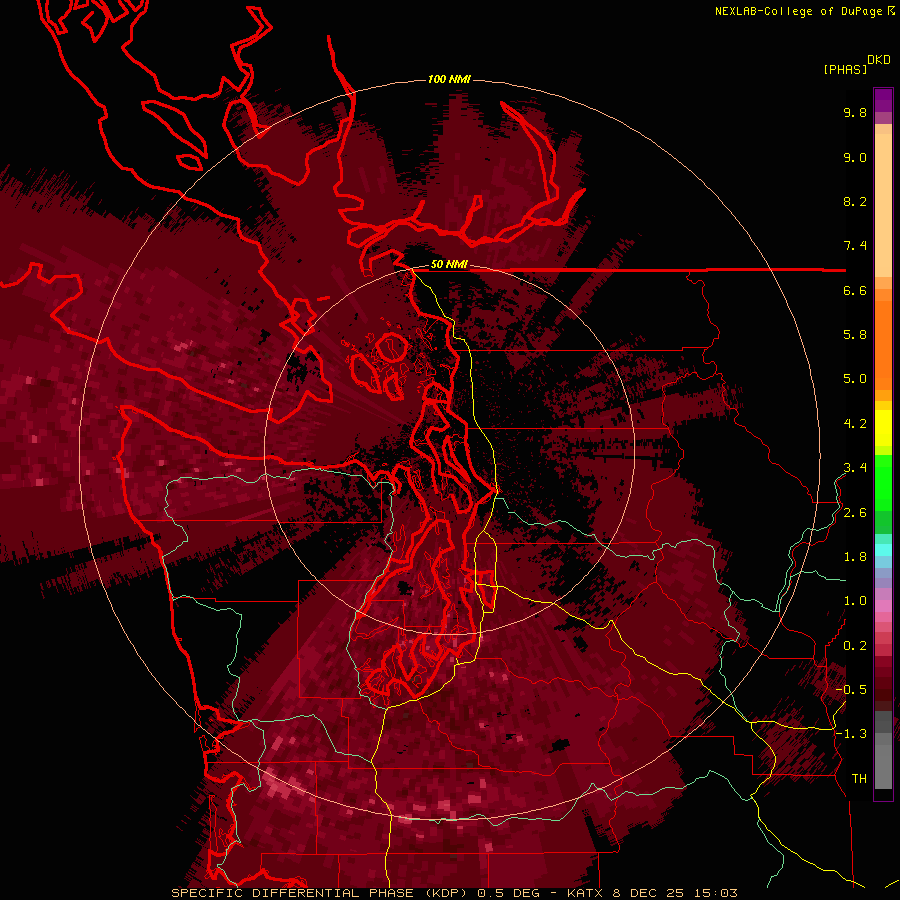Click the 5.0 legend value
The width and height of the screenshot is (900, 900).
855,379
